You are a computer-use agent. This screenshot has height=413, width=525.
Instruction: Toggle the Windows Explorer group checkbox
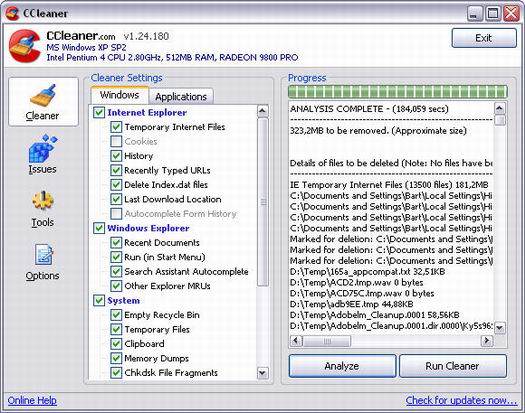click(99, 228)
